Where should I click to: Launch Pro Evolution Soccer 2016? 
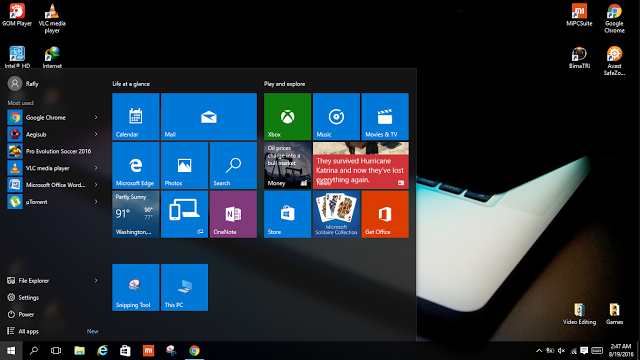(53, 151)
